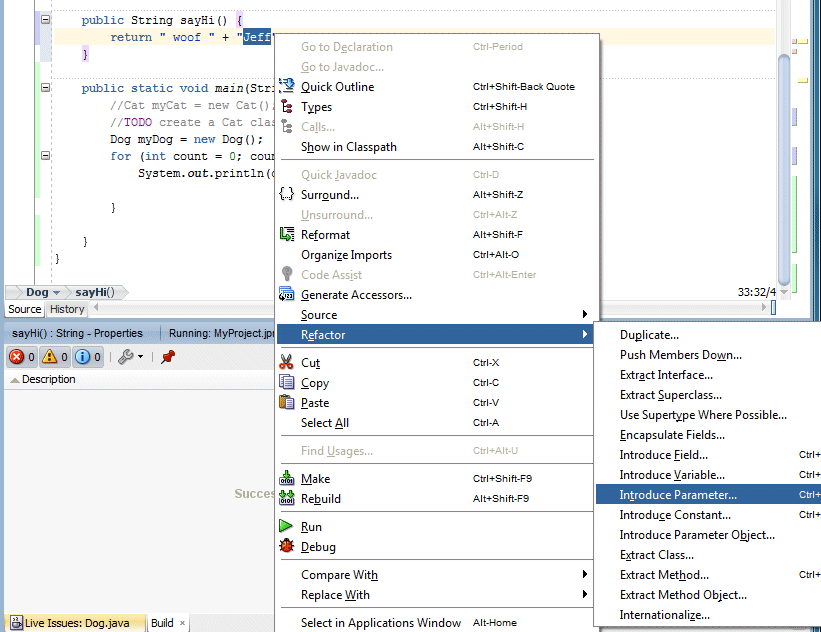Click the Quick Outline icon in context menu
This screenshot has width=821, height=632.
[287, 86]
